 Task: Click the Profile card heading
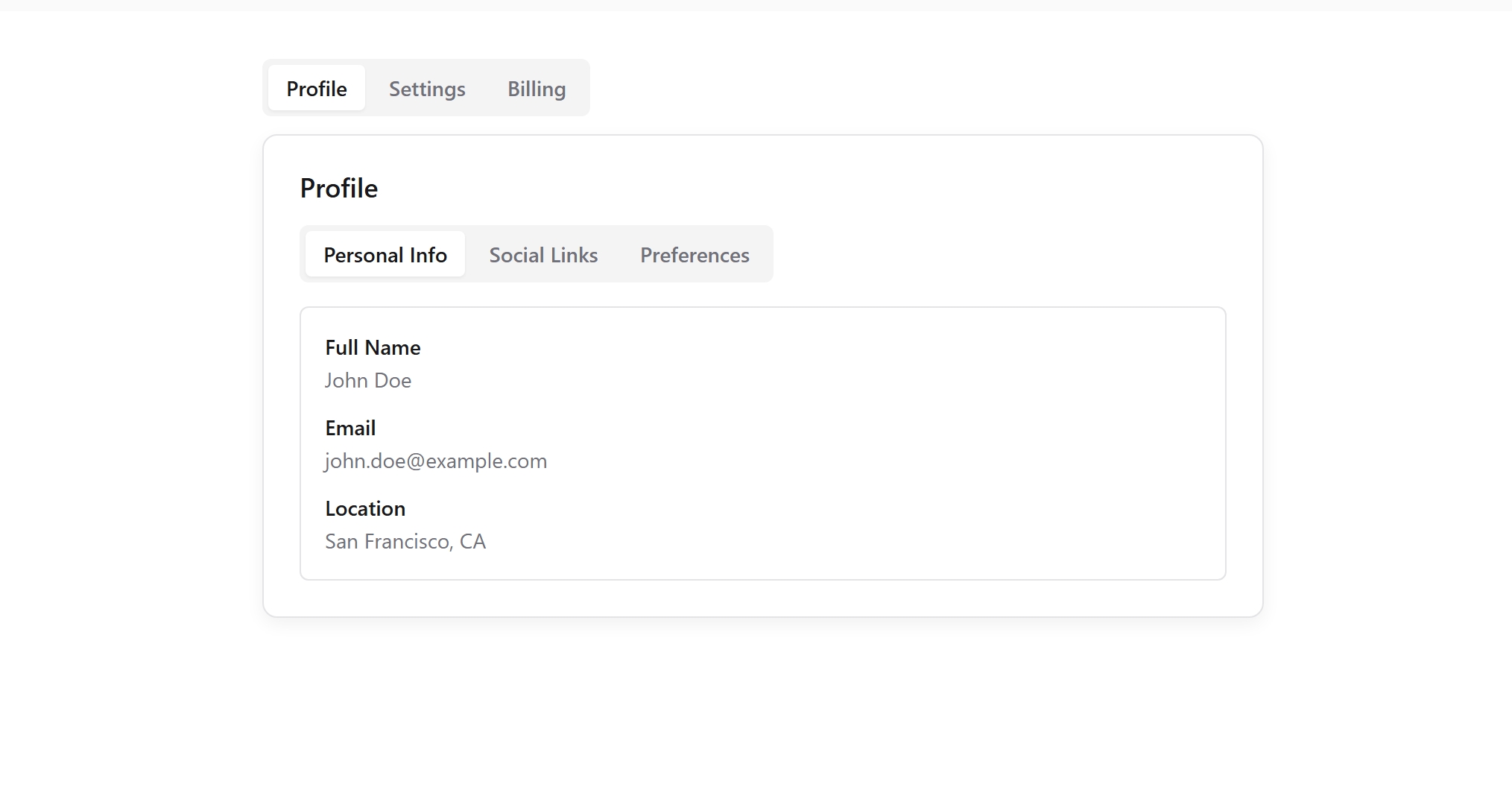(x=339, y=188)
